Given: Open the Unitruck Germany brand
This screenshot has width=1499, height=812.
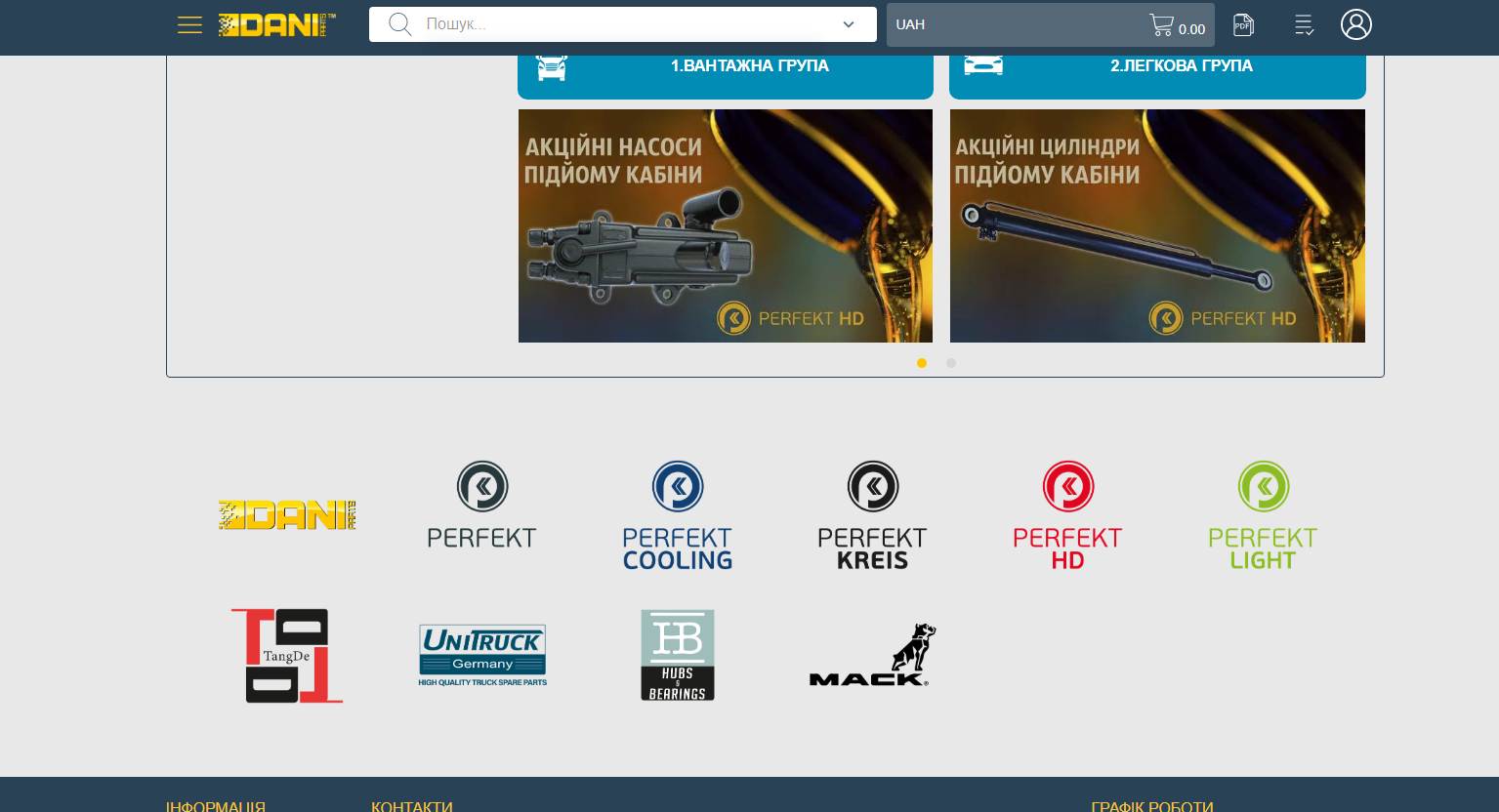Looking at the screenshot, I should coord(482,656).
